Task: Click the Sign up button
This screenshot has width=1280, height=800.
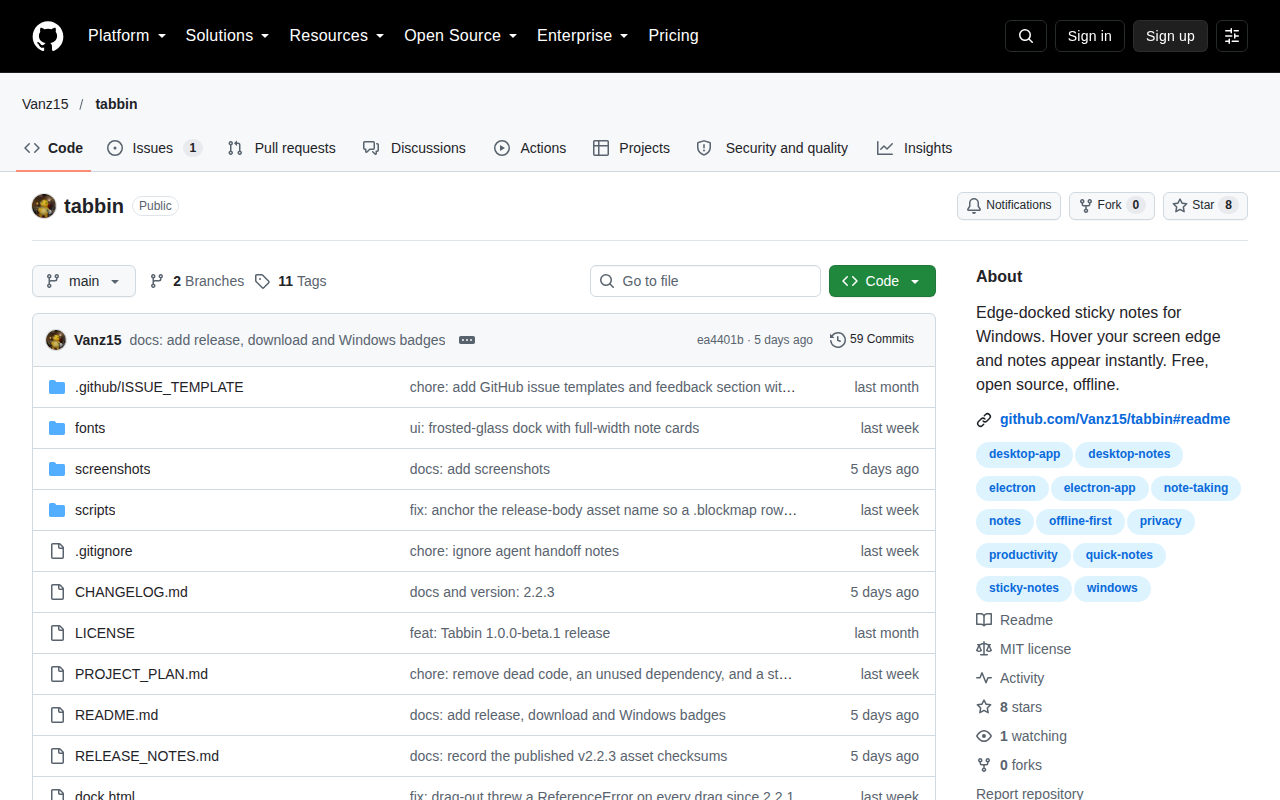Action: pos(1170,36)
